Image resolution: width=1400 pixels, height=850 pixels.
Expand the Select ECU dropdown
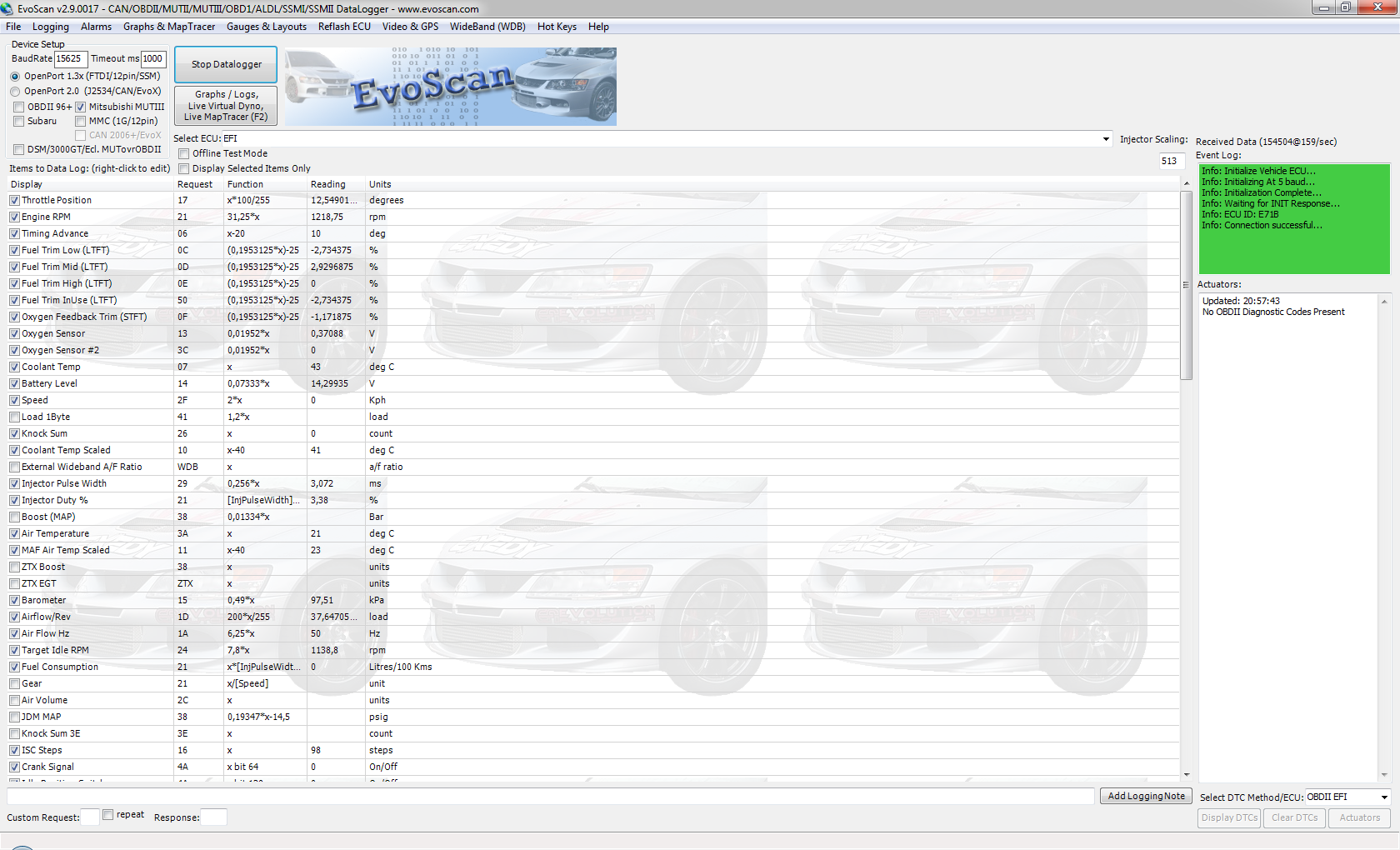click(1106, 139)
